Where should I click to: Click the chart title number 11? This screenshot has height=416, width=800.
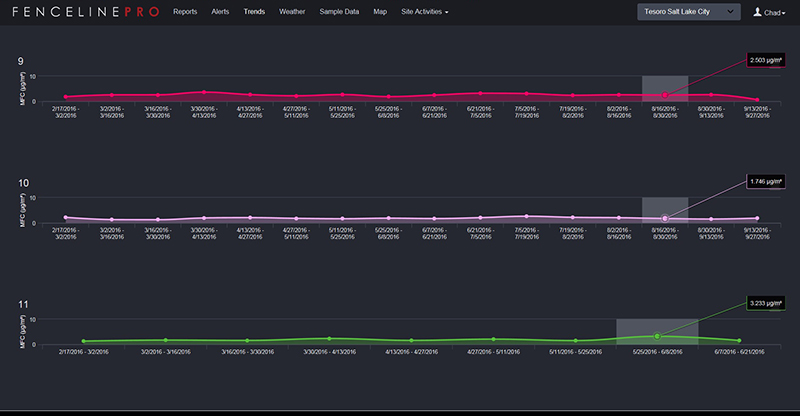click(23, 305)
